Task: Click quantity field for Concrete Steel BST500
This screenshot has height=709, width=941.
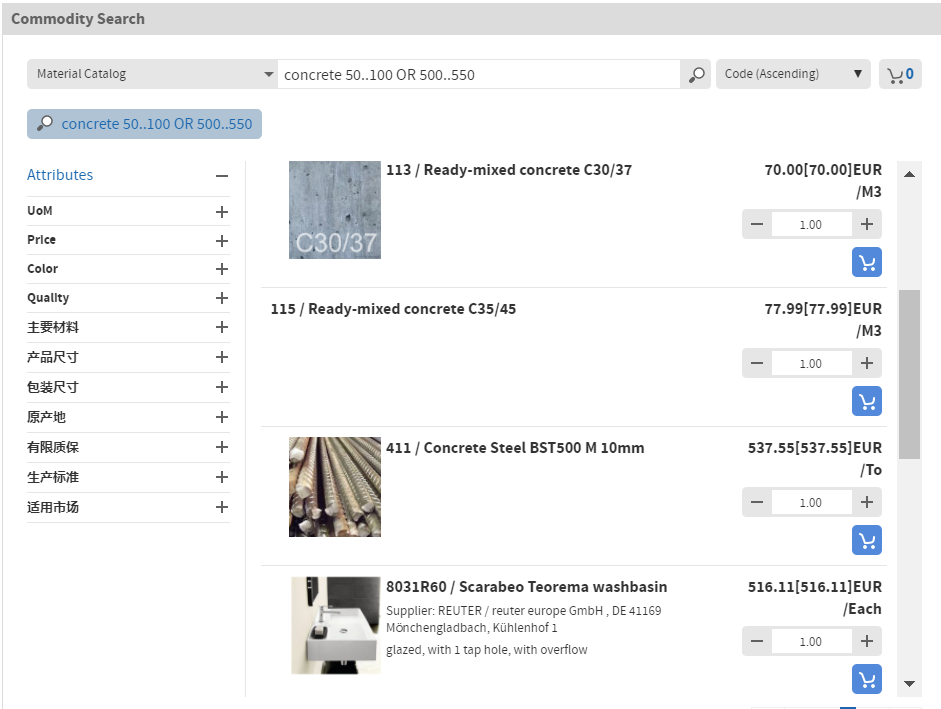Action: click(x=811, y=502)
